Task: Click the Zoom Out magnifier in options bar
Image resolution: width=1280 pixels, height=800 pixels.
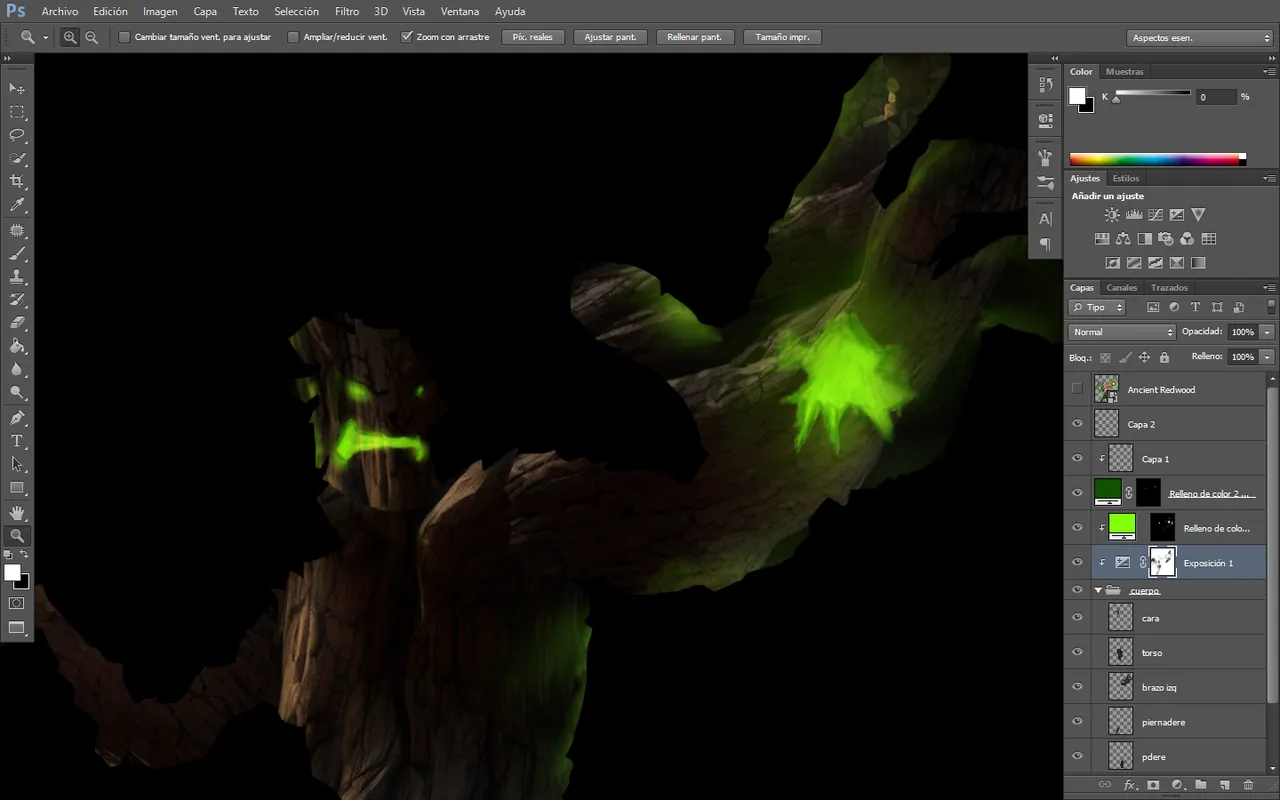Action: (x=91, y=37)
